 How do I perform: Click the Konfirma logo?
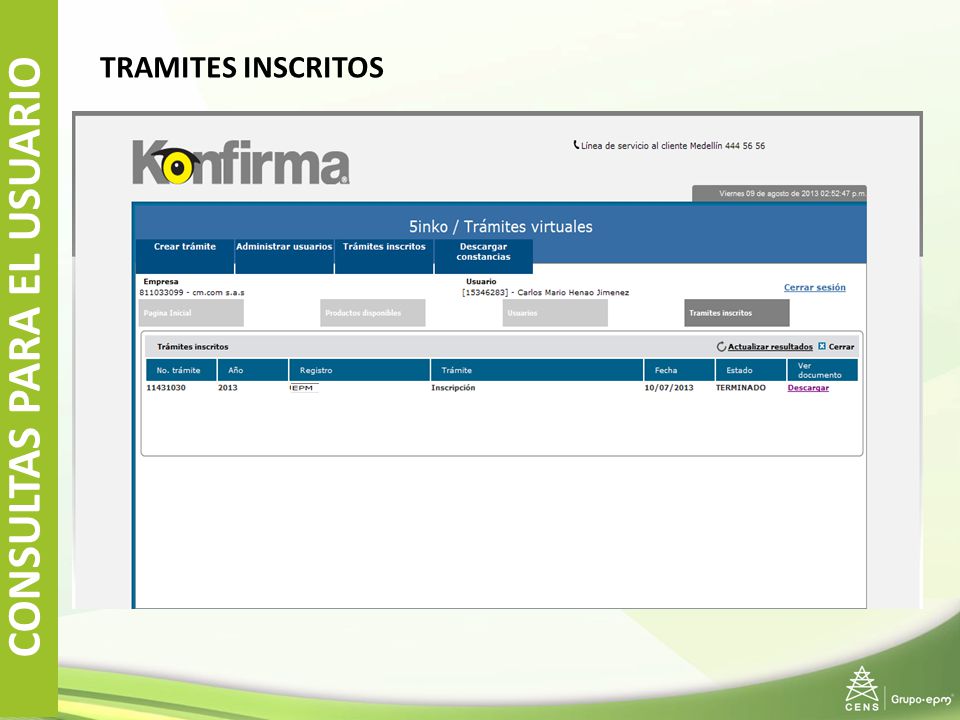pyautogui.click(x=241, y=162)
